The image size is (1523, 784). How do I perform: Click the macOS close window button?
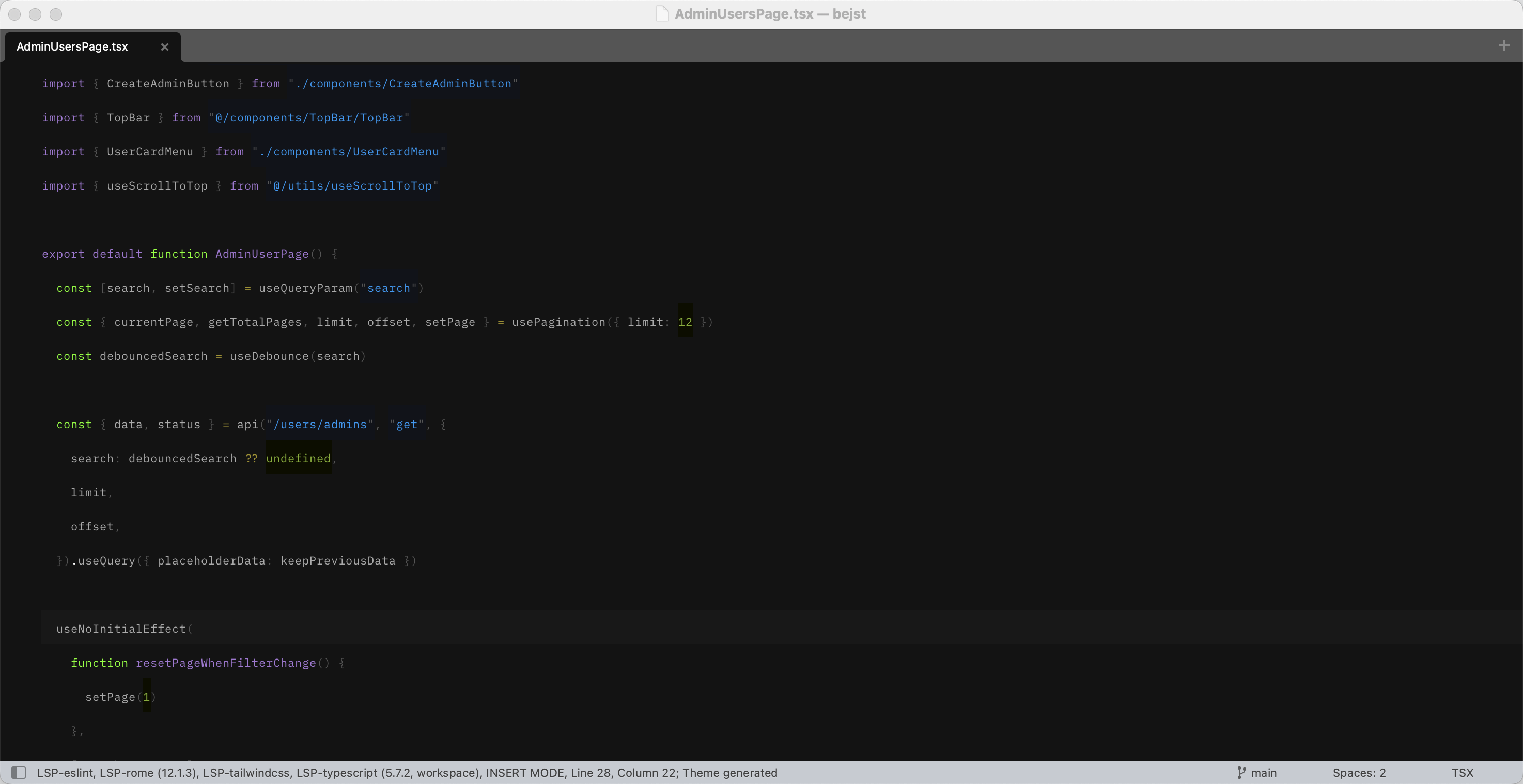15,14
